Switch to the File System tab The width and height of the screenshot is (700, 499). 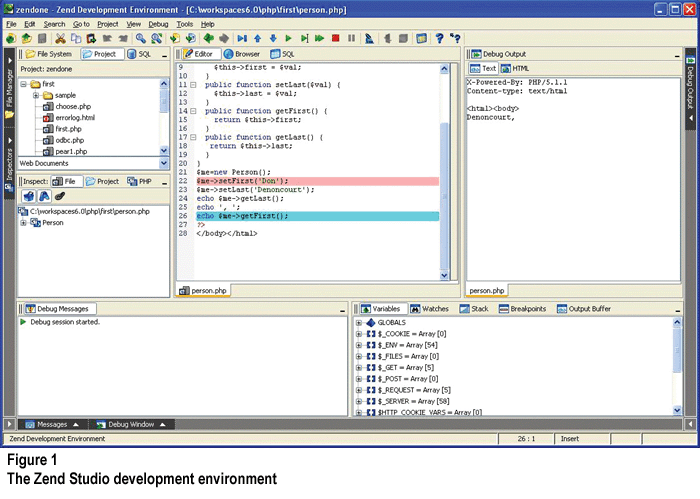point(49,54)
